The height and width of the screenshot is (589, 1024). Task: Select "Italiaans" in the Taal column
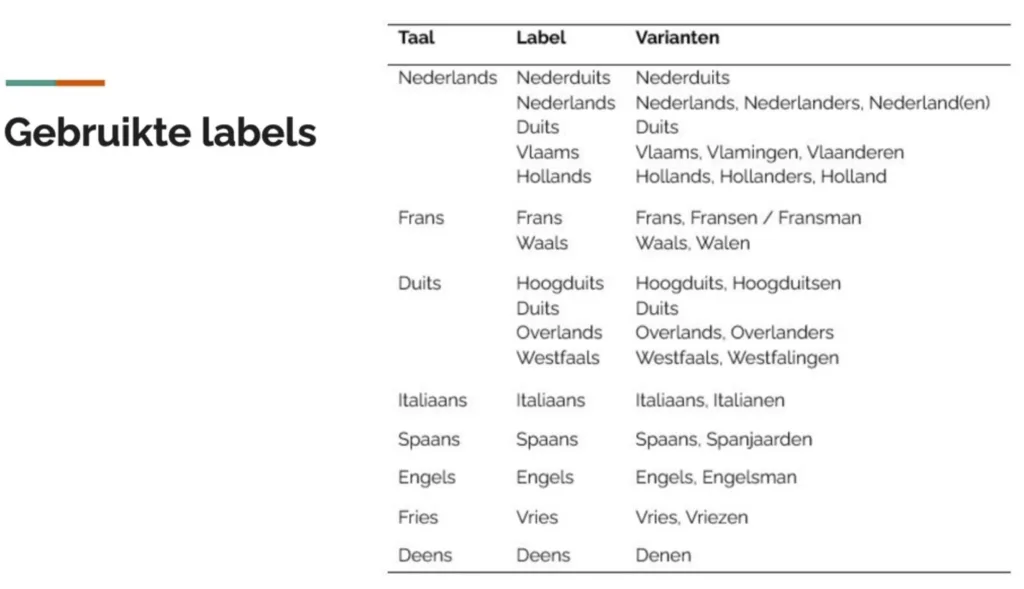pos(432,400)
